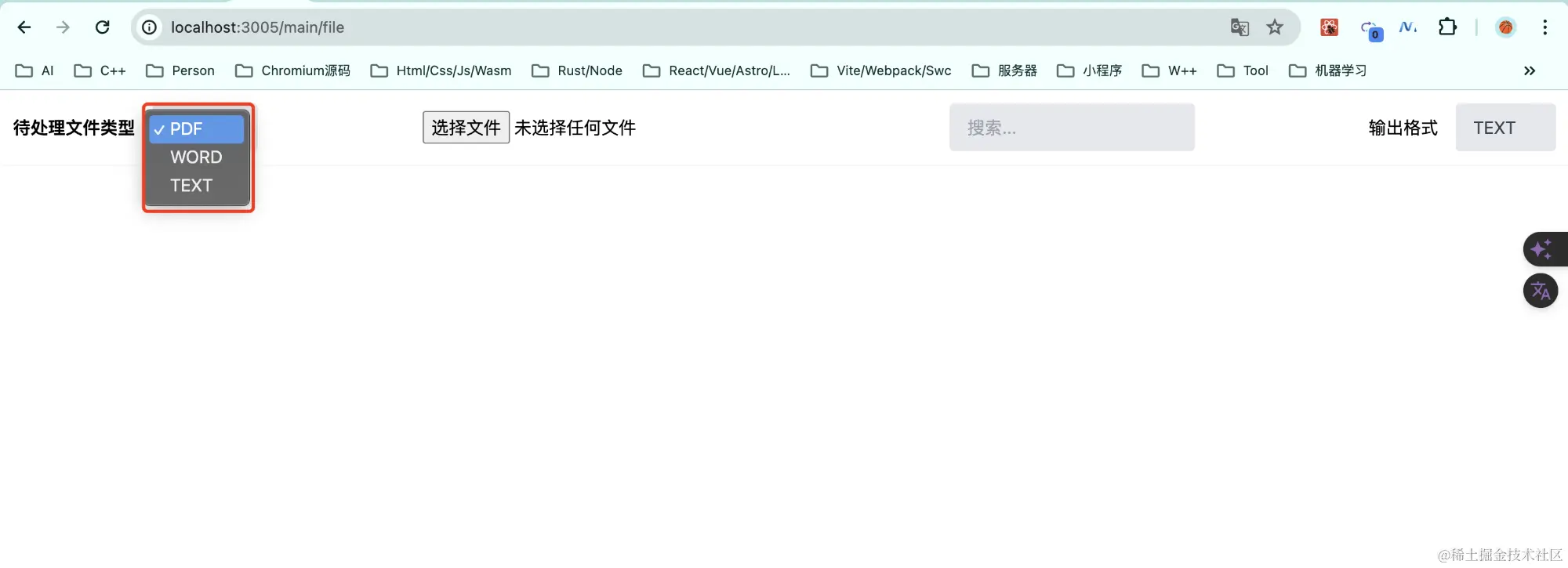Click the address bar URL text
Viewport: 1568px width, 568px height.
(x=257, y=27)
